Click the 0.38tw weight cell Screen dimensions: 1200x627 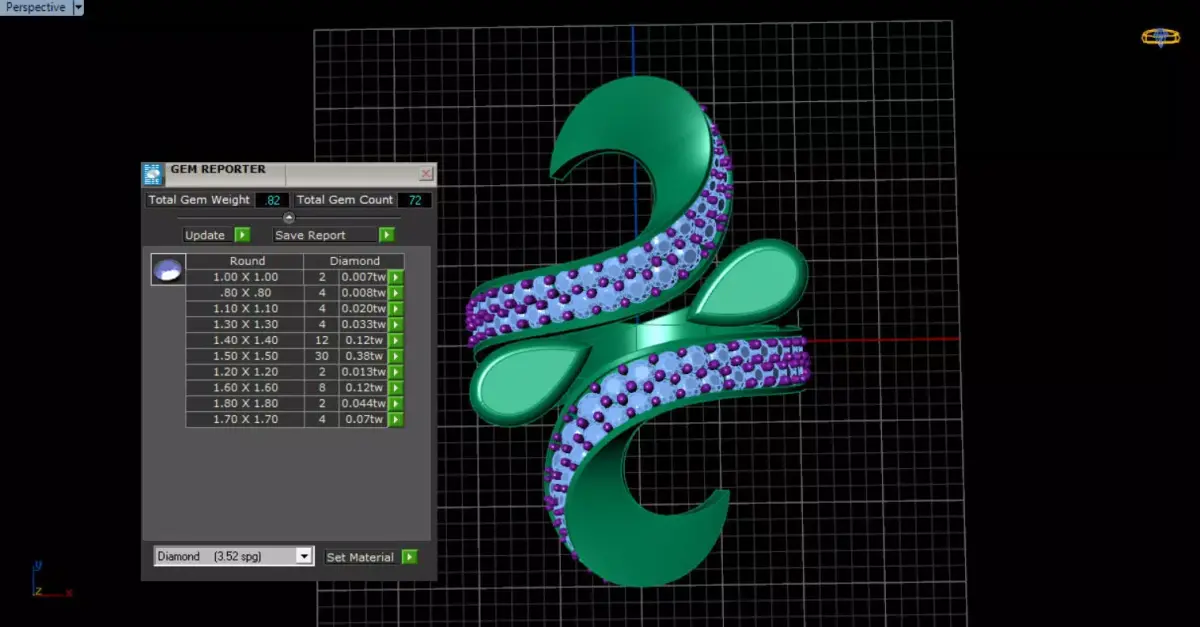pyautogui.click(x=363, y=356)
